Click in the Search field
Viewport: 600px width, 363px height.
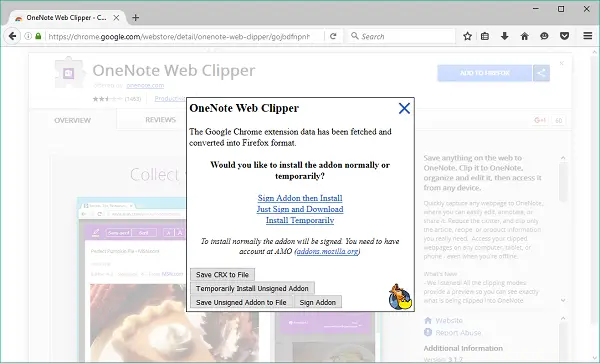pos(401,36)
